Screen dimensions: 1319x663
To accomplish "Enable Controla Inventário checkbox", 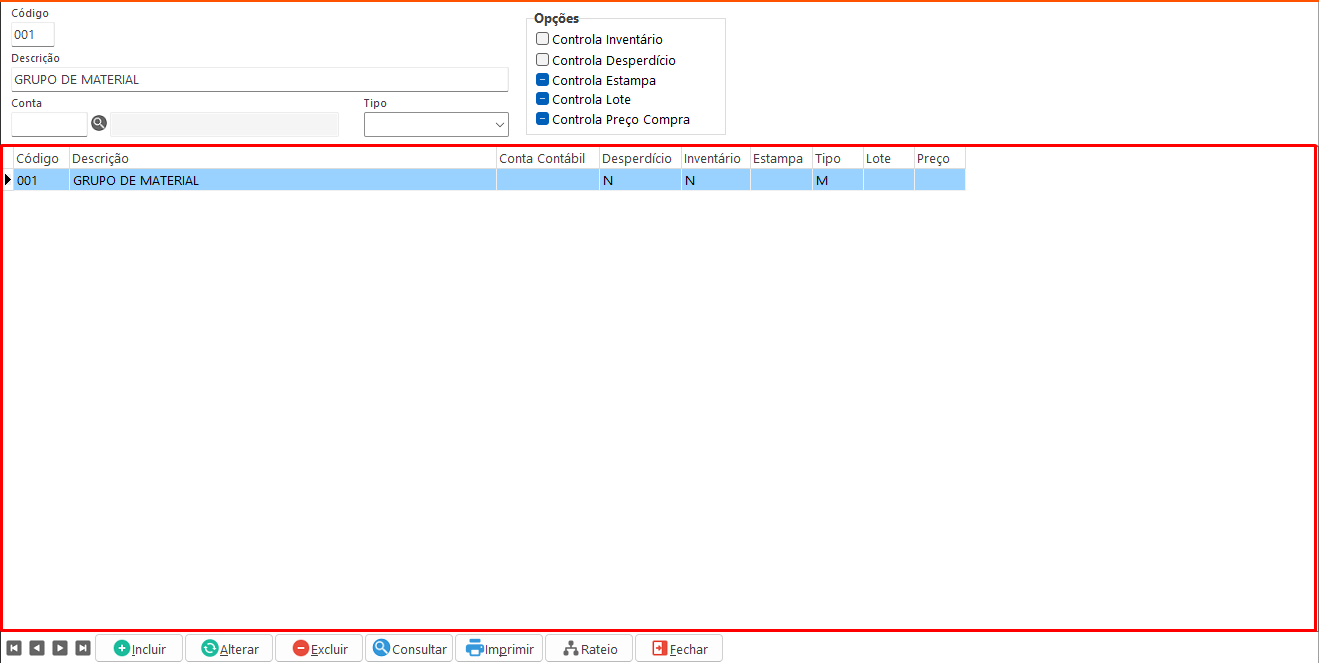I will [x=543, y=39].
